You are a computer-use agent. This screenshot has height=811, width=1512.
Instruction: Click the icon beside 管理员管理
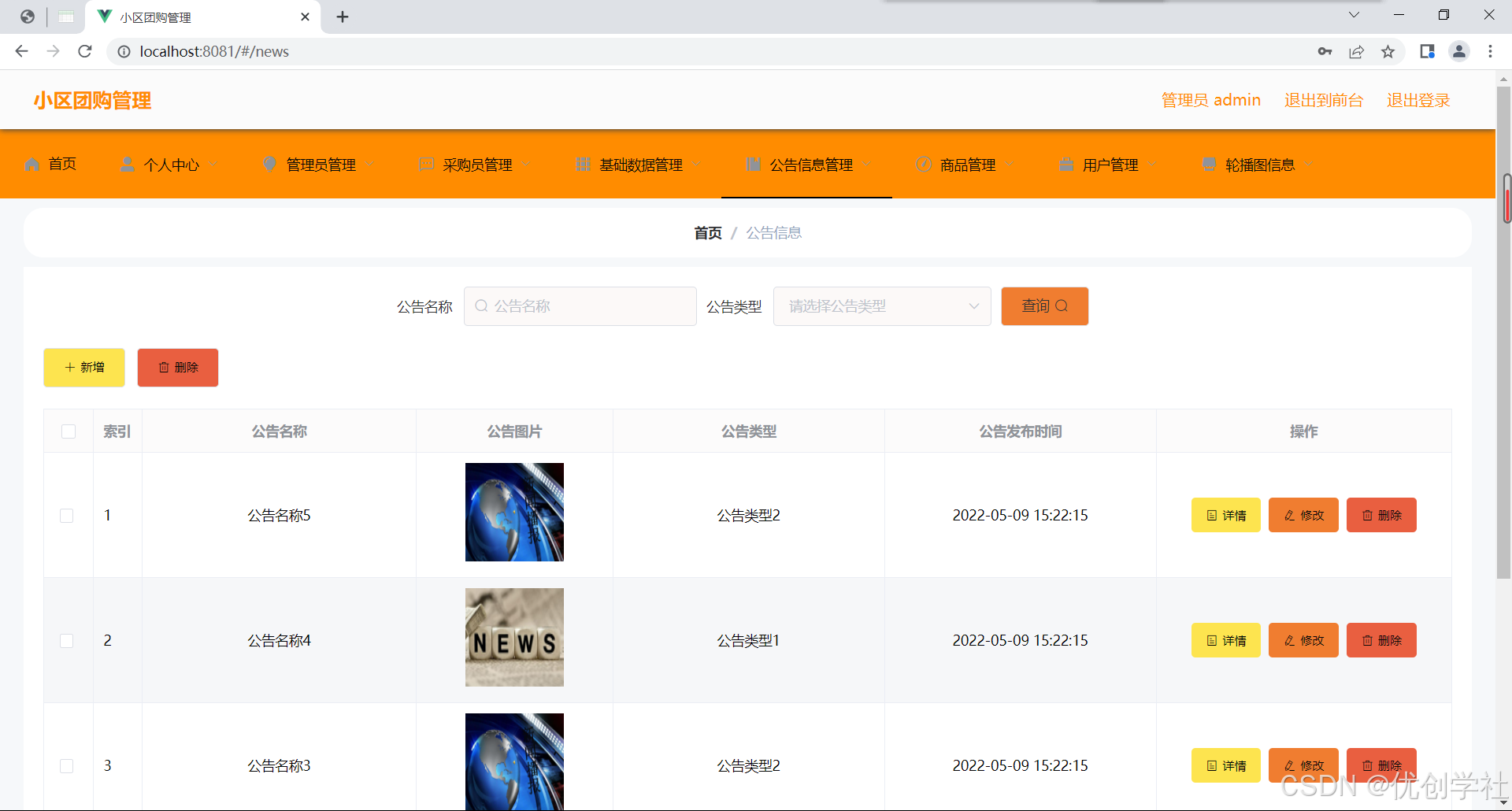tap(270, 165)
